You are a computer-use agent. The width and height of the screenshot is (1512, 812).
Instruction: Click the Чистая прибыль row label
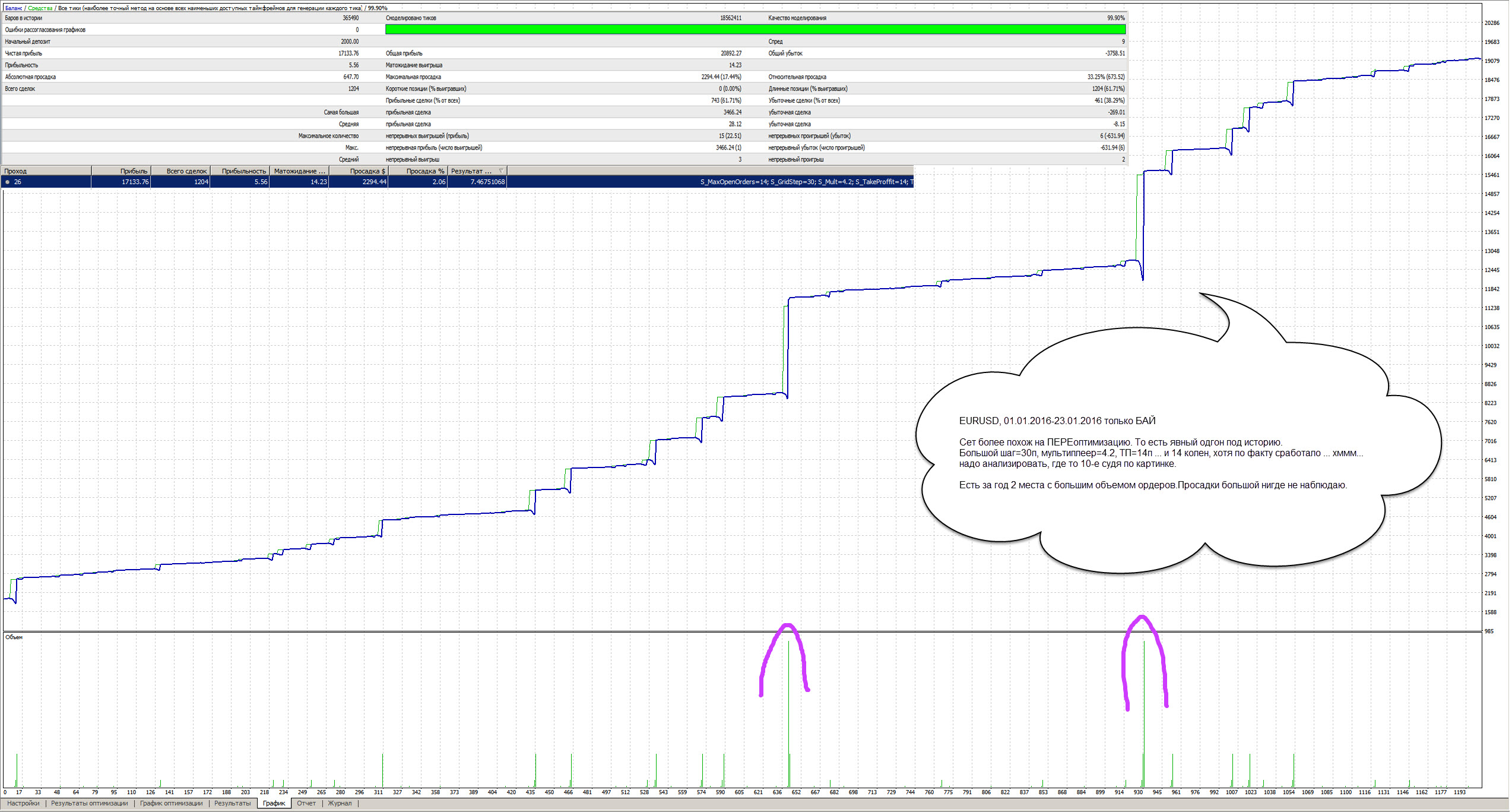tap(24, 53)
